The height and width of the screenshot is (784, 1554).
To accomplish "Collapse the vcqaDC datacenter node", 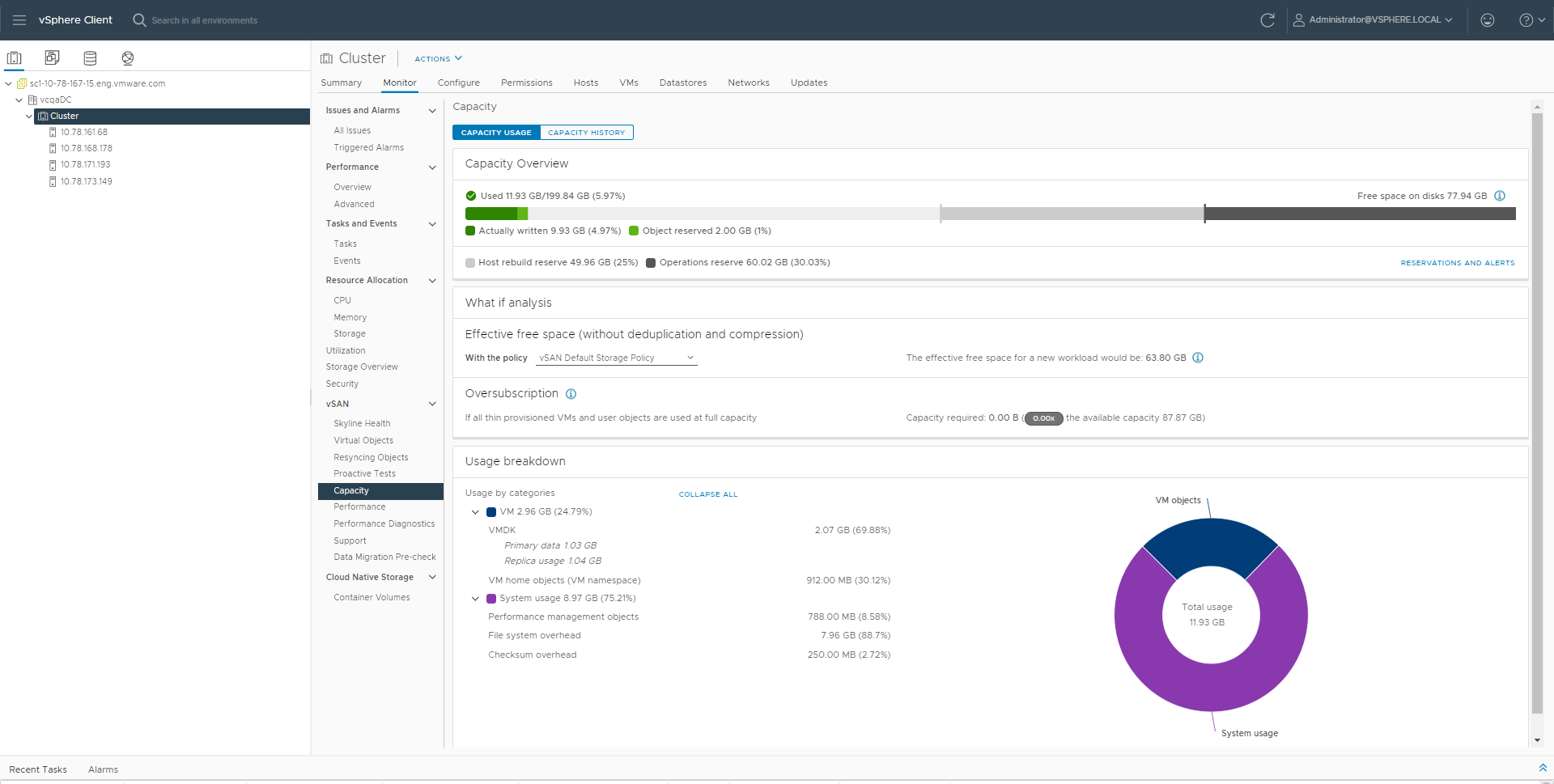I will 19,100.
